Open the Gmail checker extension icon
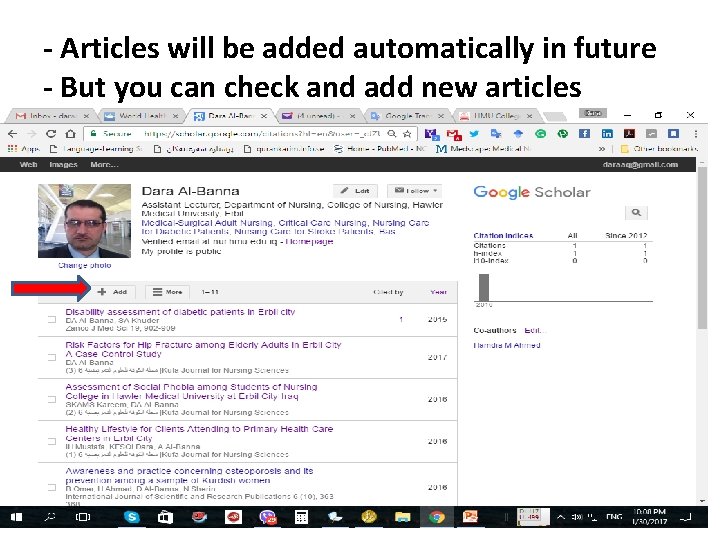 454,134
